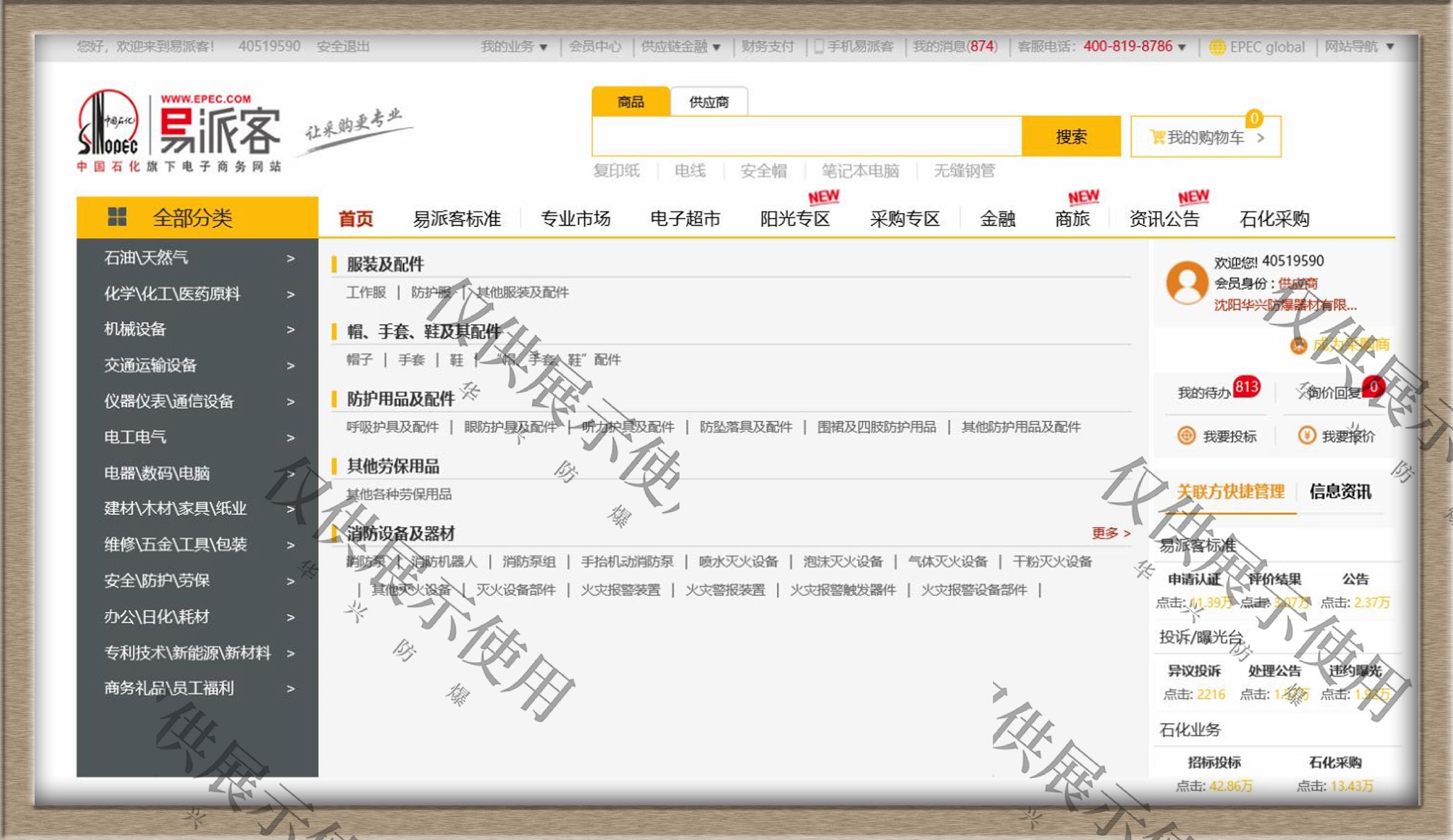
Task: Open 工作服 subcategory link
Action: pos(366,292)
